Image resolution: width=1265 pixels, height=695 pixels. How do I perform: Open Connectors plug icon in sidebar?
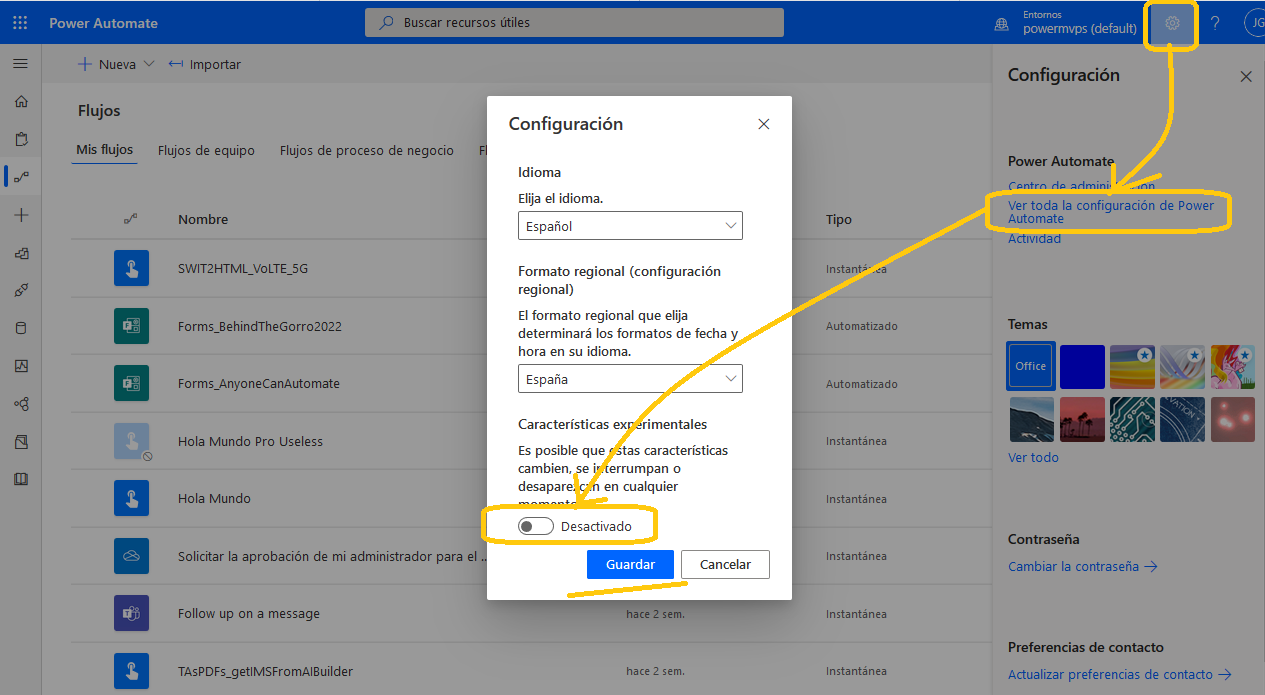pos(21,290)
